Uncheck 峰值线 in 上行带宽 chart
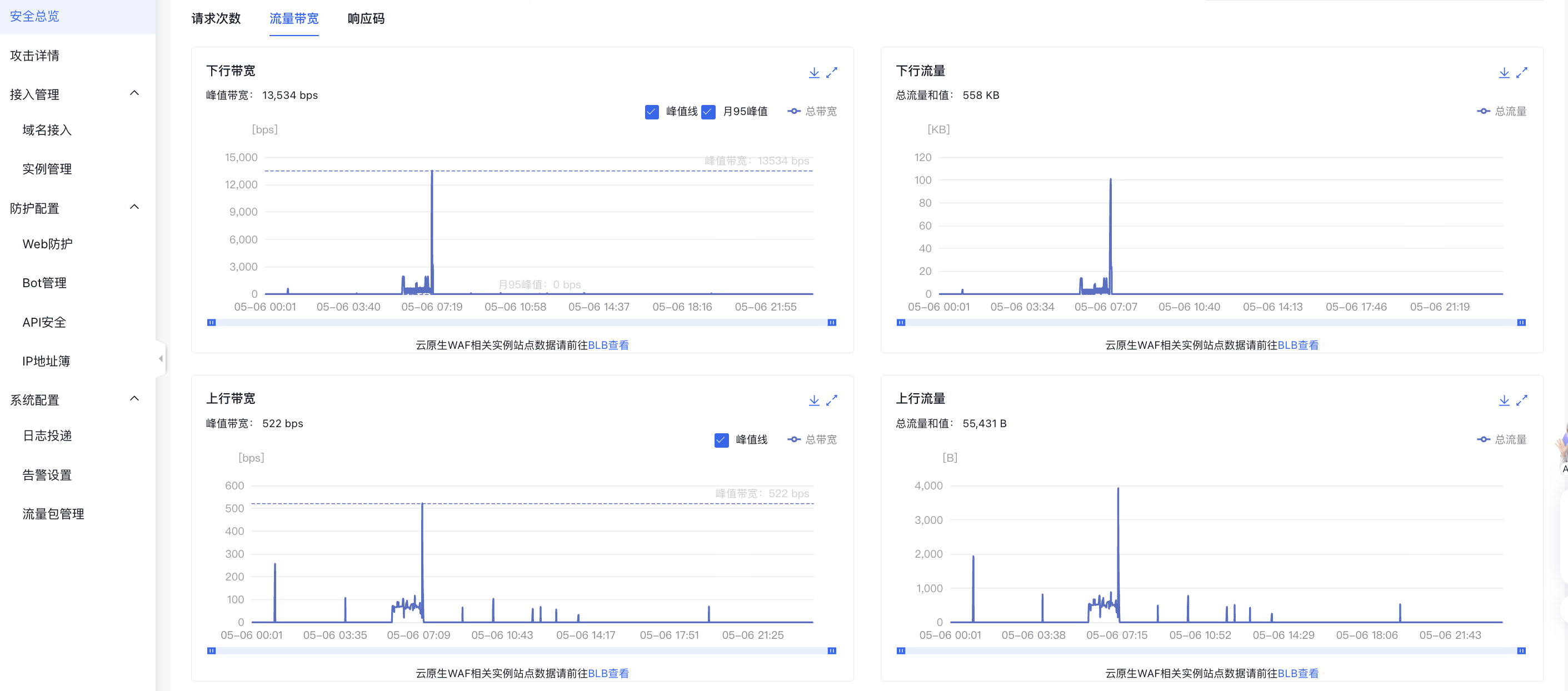Image resolution: width=1568 pixels, height=691 pixels. pyautogui.click(x=721, y=440)
